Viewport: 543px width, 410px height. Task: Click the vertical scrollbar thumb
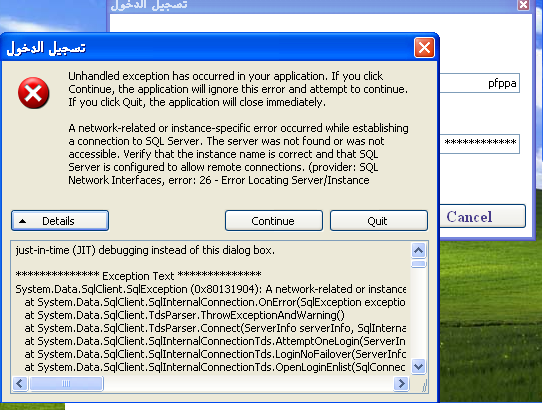[419, 264]
